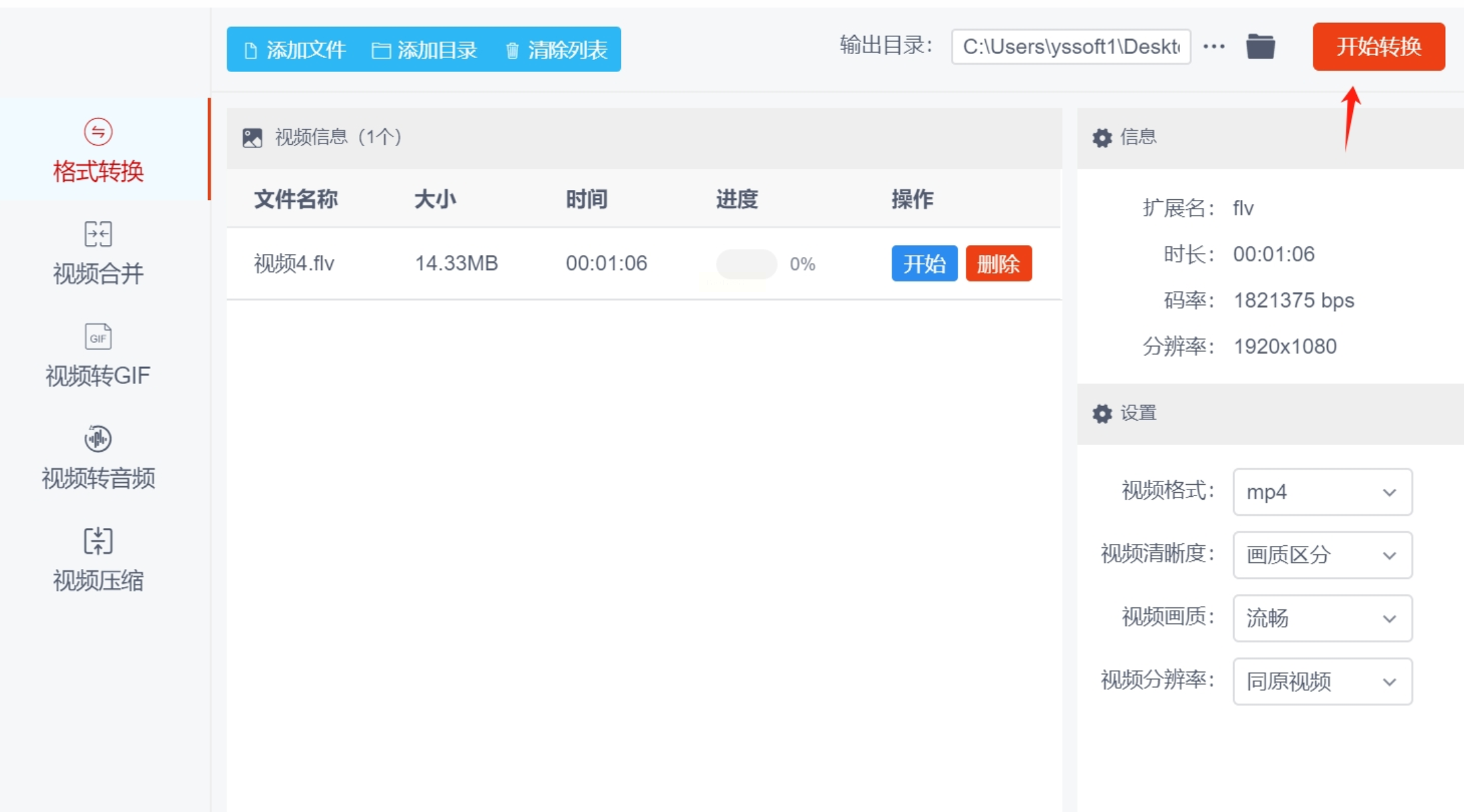This screenshot has width=1464, height=812.
Task: Expand the 视频格式 mp4 dropdown
Action: [x=1322, y=492]
